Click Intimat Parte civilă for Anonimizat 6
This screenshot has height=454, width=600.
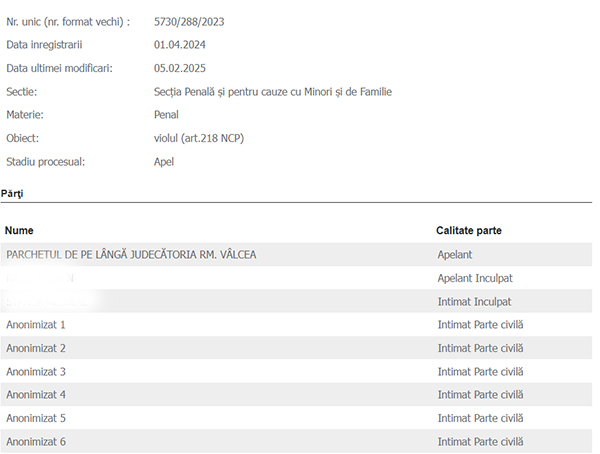click(x=480, y=442)
